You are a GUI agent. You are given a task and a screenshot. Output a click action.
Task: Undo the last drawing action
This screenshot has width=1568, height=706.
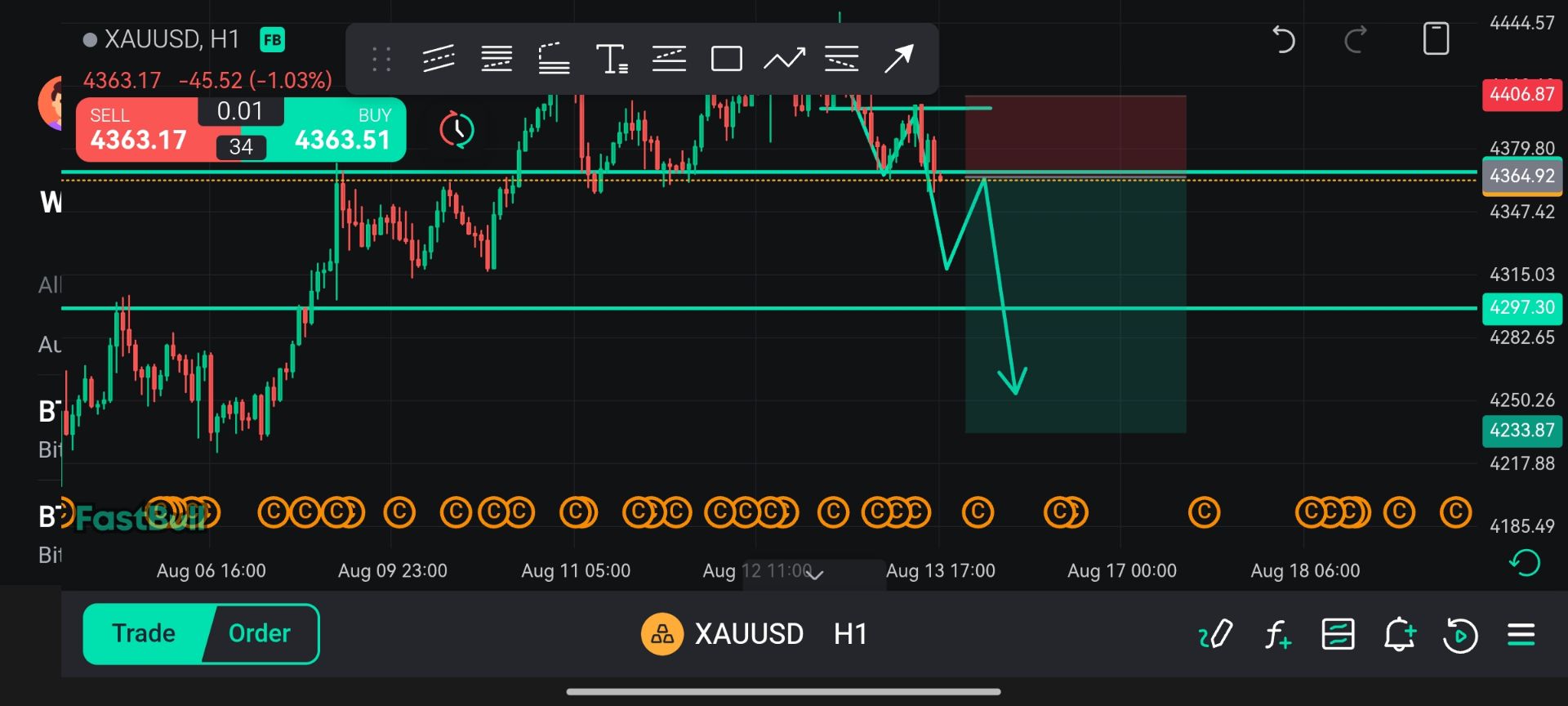tap(1284, 39)
